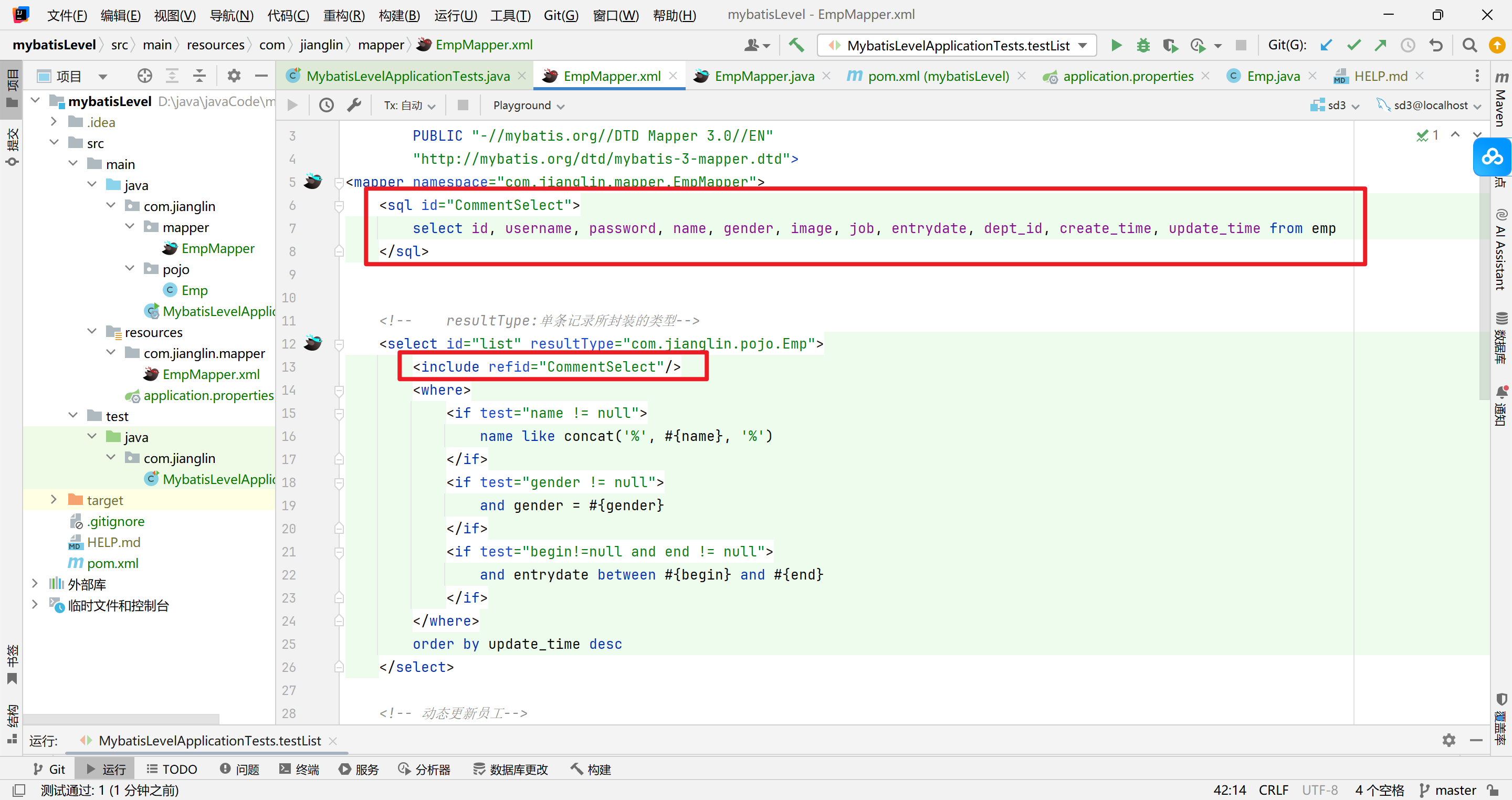This screenshot has width=1512, height=800.
Task: Open the 终端 terminal tool window
Action: [299, 769]
